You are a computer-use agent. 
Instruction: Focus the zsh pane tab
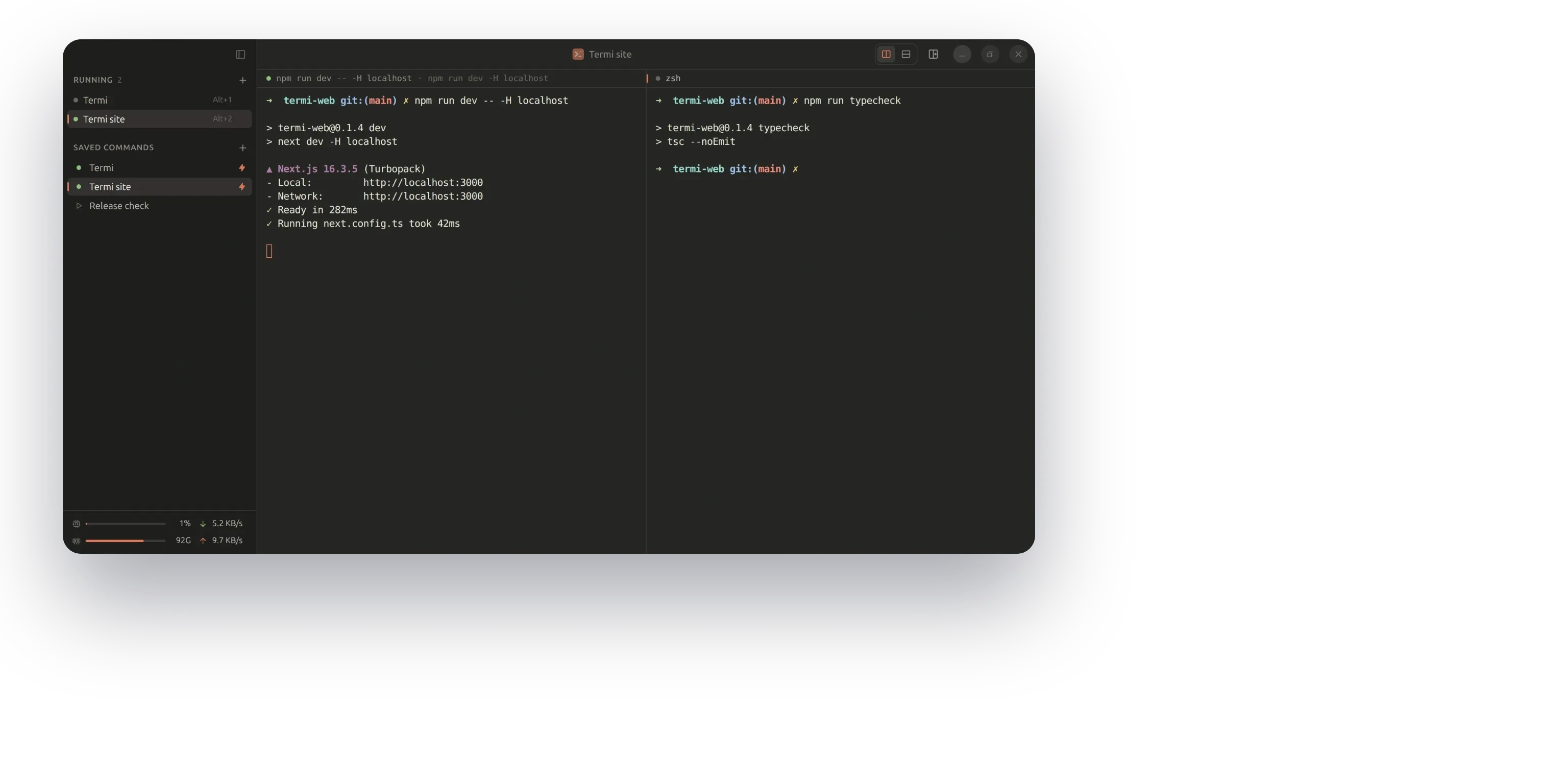[x=841, y=79]
